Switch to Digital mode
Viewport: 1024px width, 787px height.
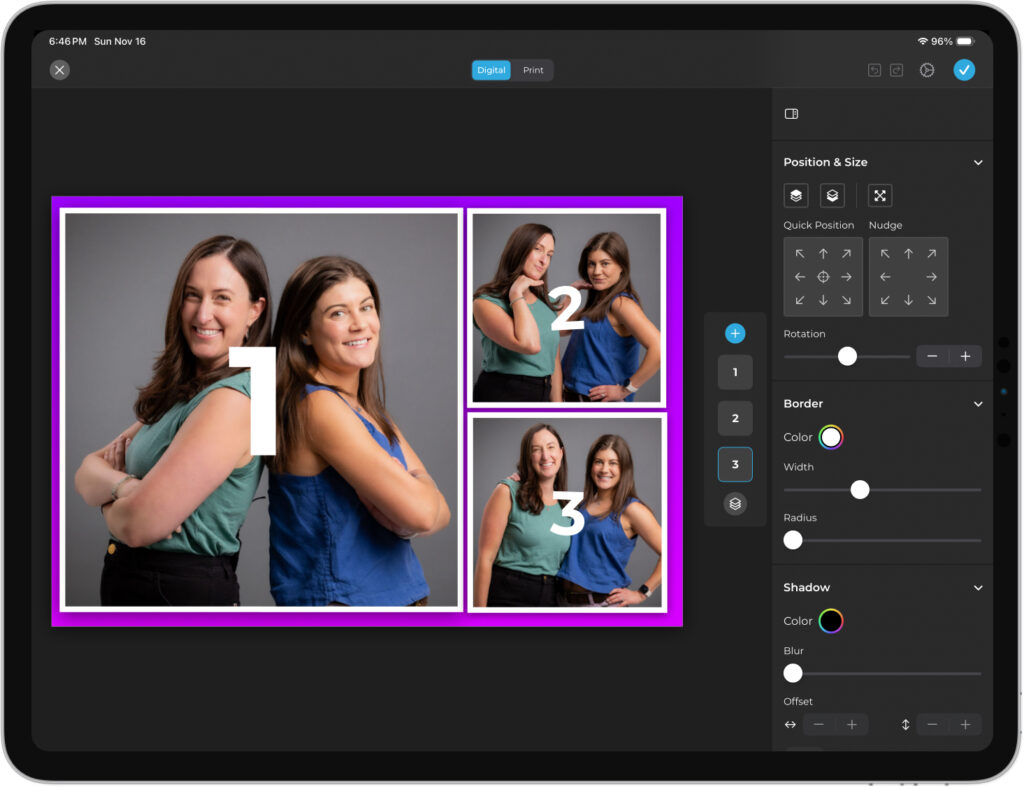[x=491, y=70]
